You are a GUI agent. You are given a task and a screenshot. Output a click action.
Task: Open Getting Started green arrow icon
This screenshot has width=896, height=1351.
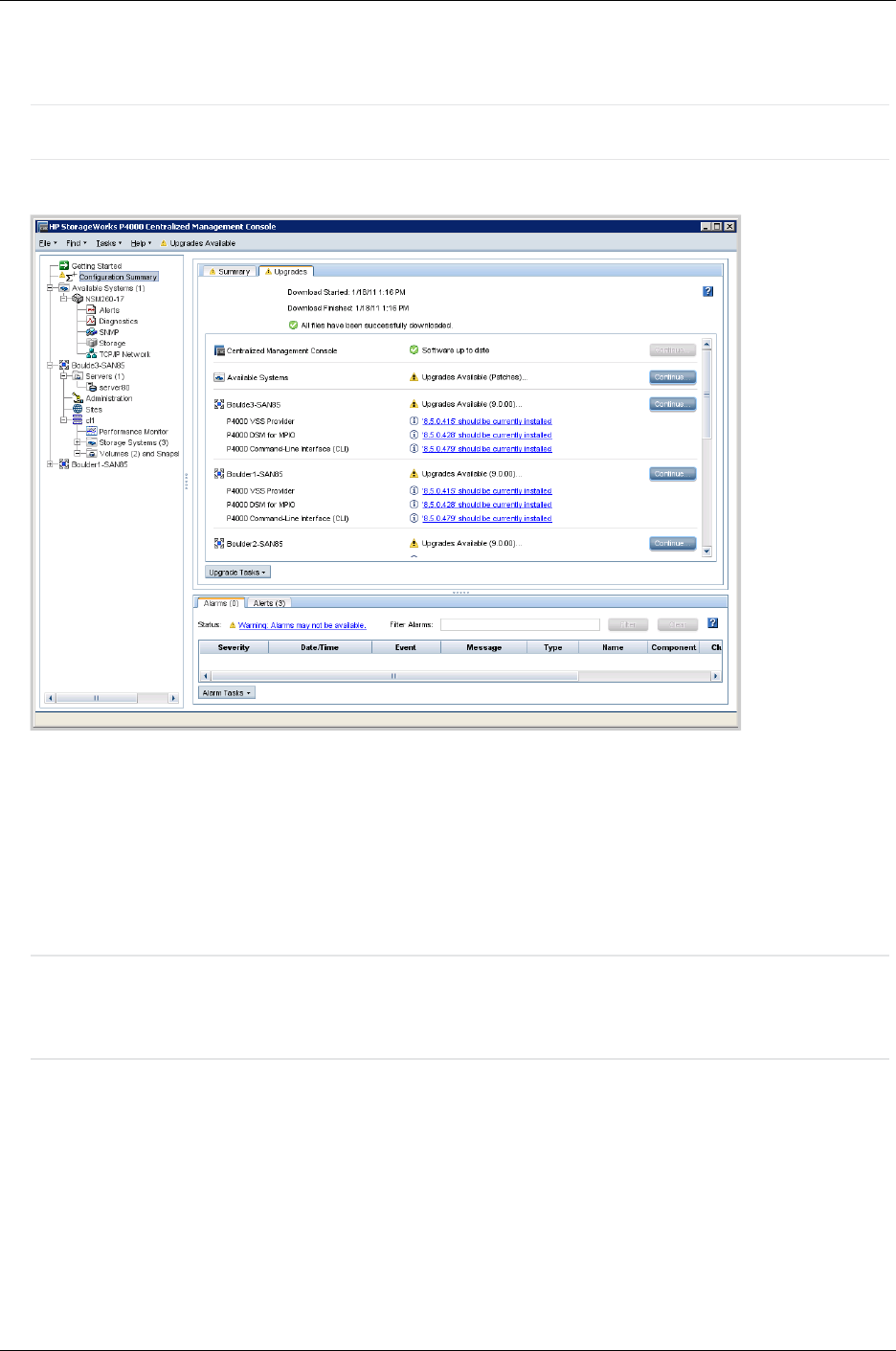click(64, 266)
